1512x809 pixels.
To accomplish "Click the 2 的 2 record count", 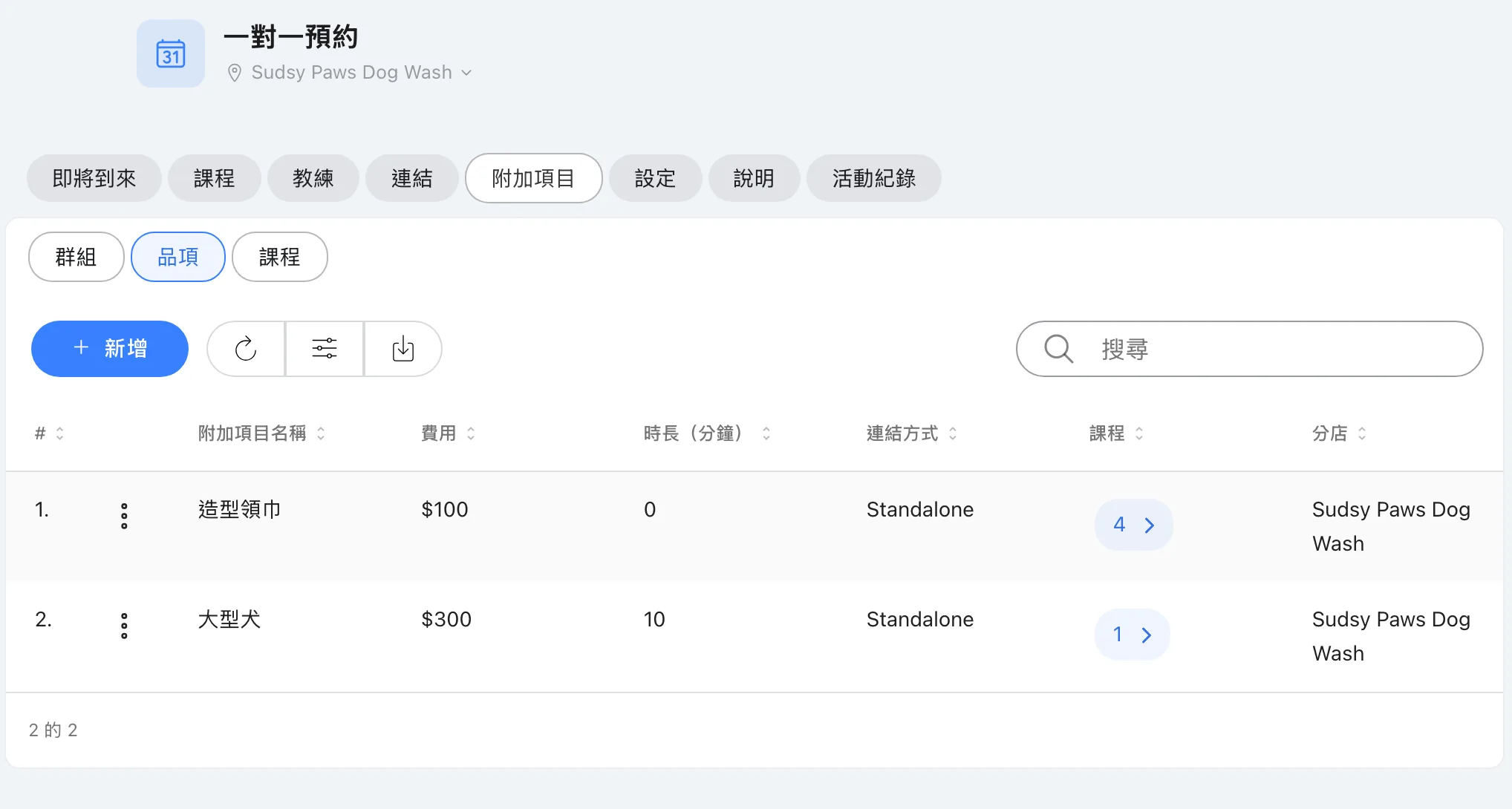I will click(x=53, y=730).
